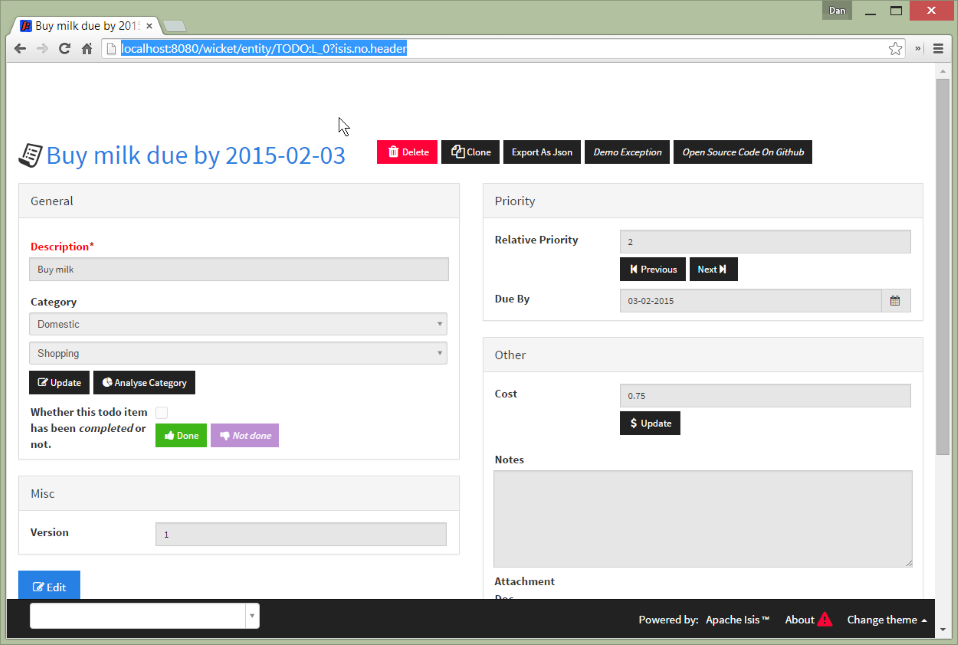Expand the Shopping subcategory dropdown

click(x=238, y=353)
